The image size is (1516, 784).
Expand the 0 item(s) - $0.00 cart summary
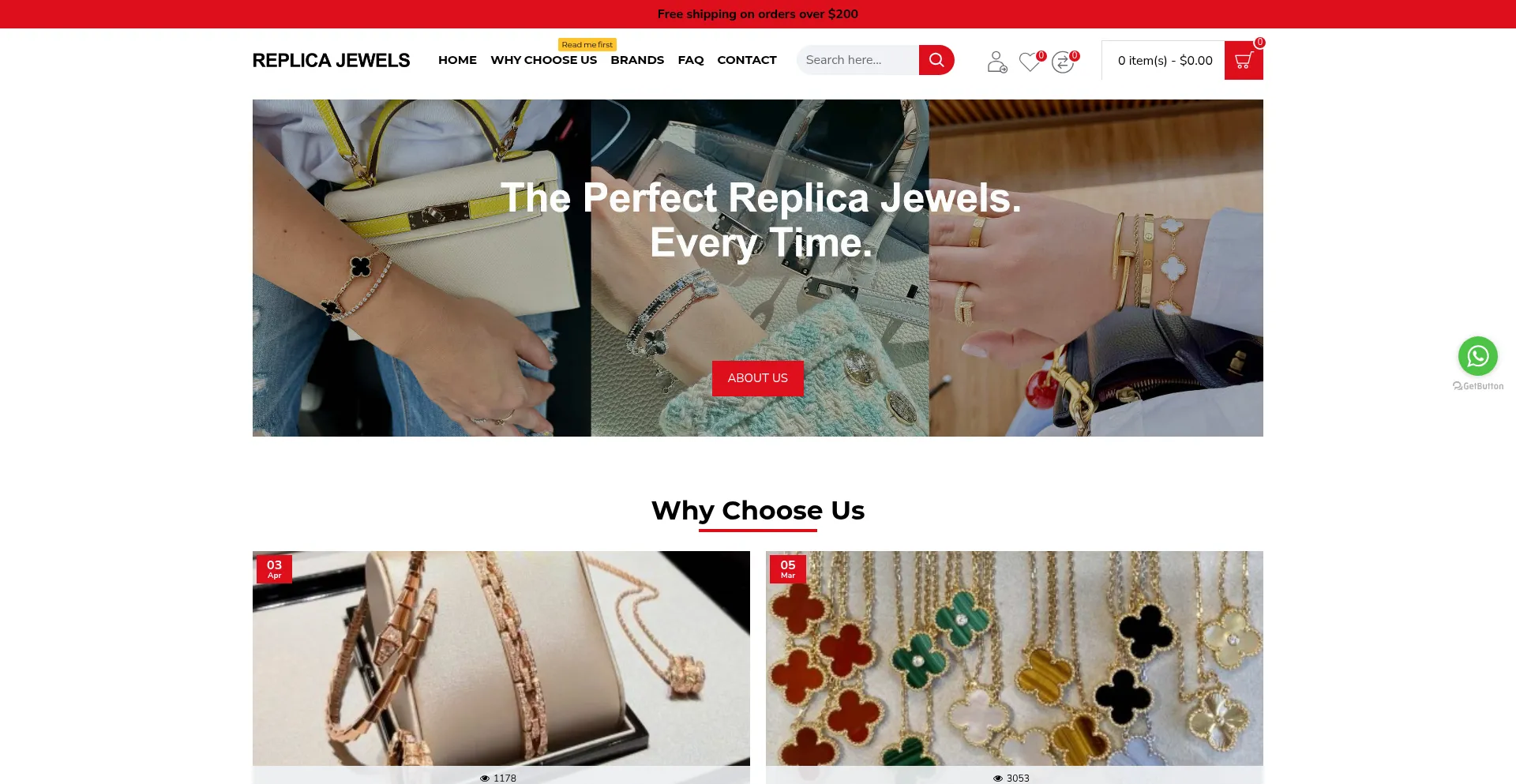1165,61
